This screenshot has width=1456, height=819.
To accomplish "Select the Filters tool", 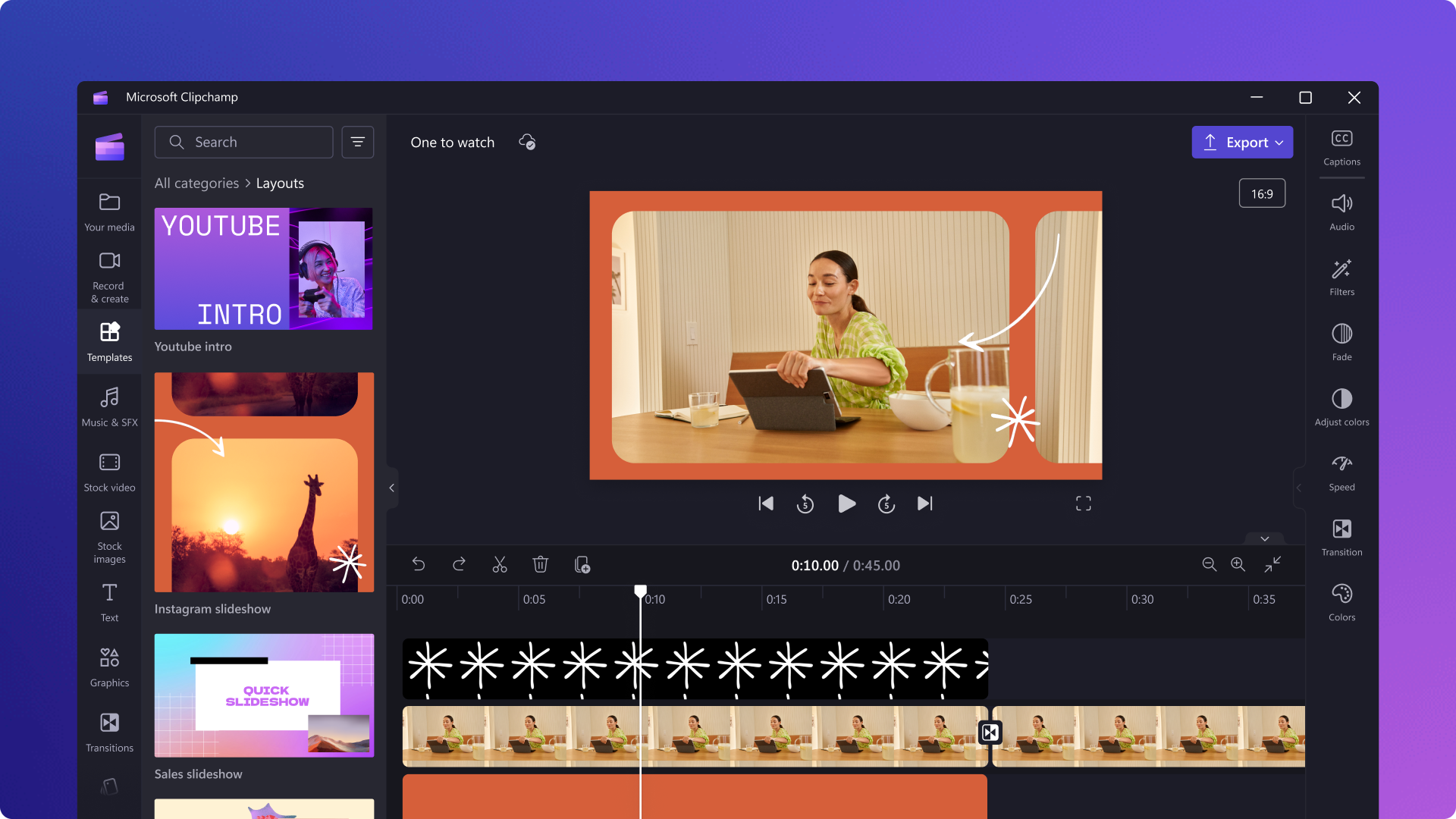I will click(1340, 277).
